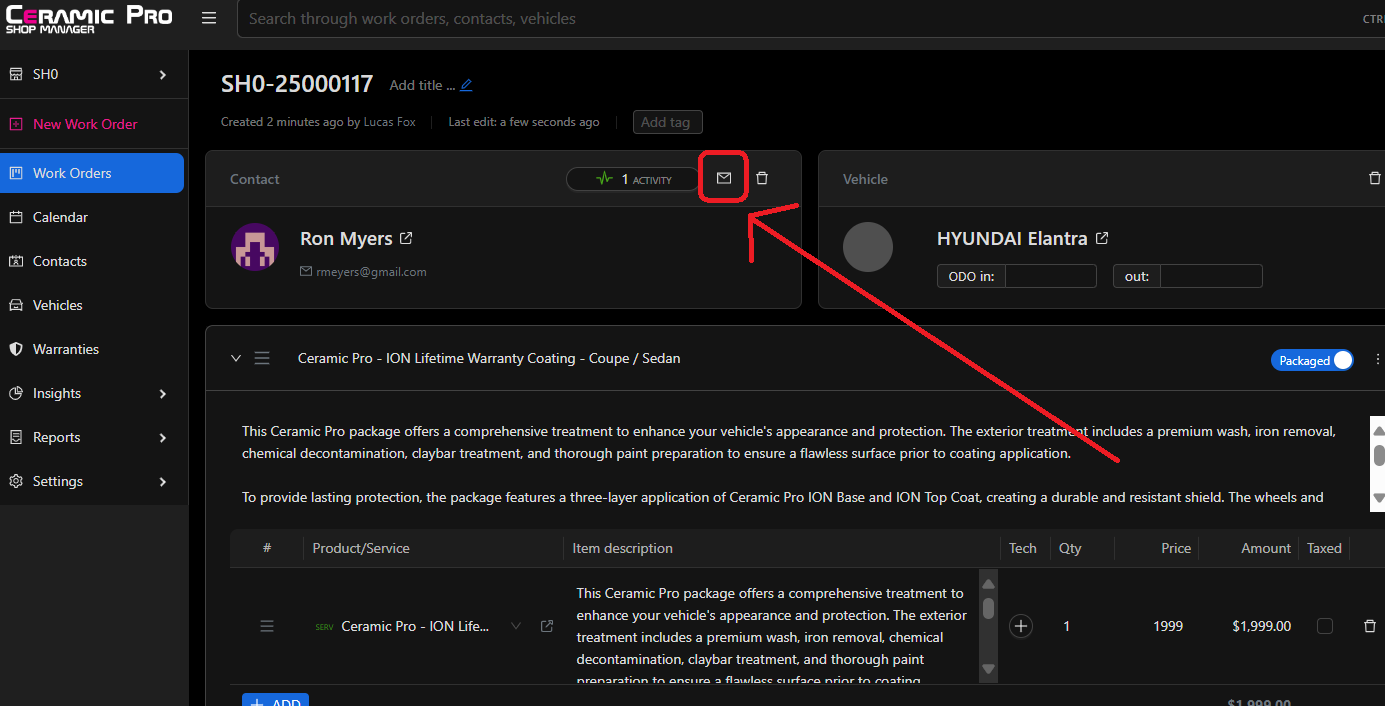The image size is (1385, 706).
Task: Check the Taxed checkbox for the line item
Action: click(x=1325, y=626)
